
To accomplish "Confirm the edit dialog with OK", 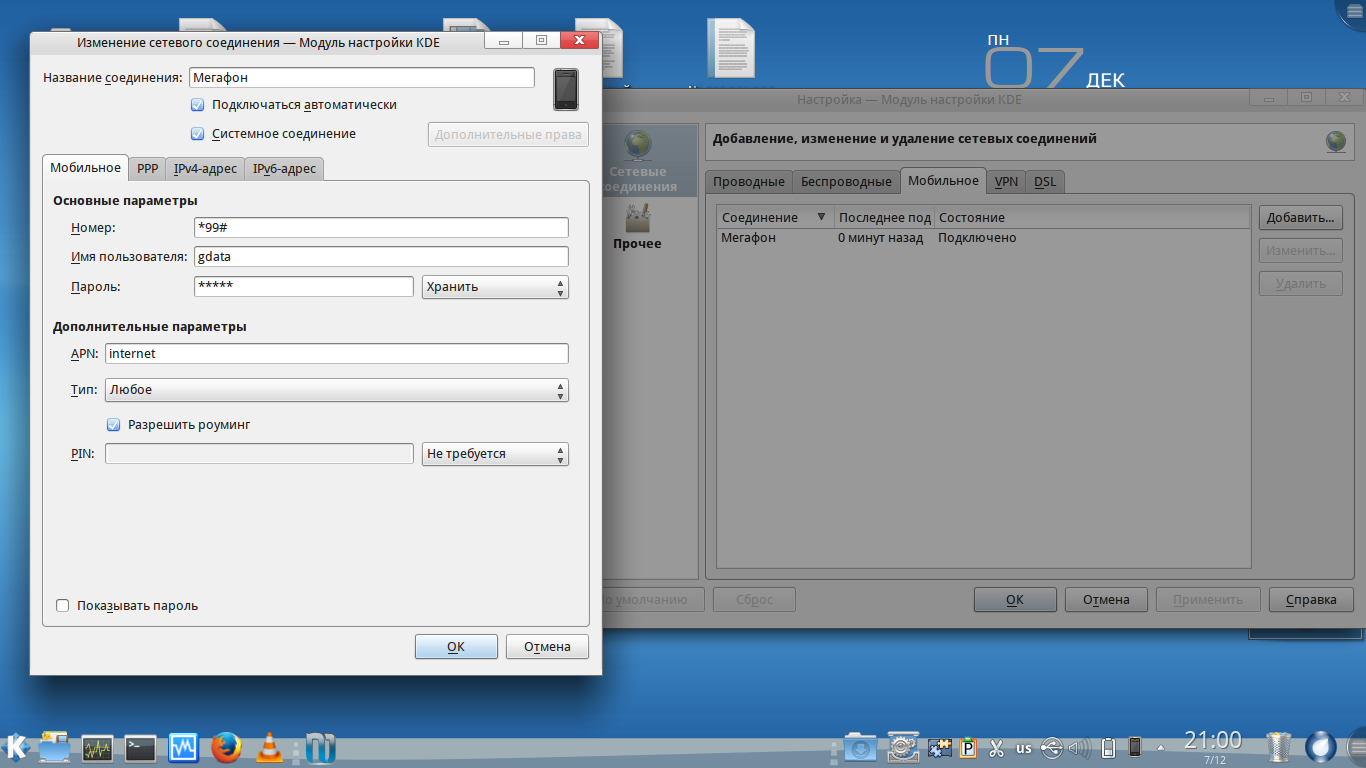I will click(456, 647).
